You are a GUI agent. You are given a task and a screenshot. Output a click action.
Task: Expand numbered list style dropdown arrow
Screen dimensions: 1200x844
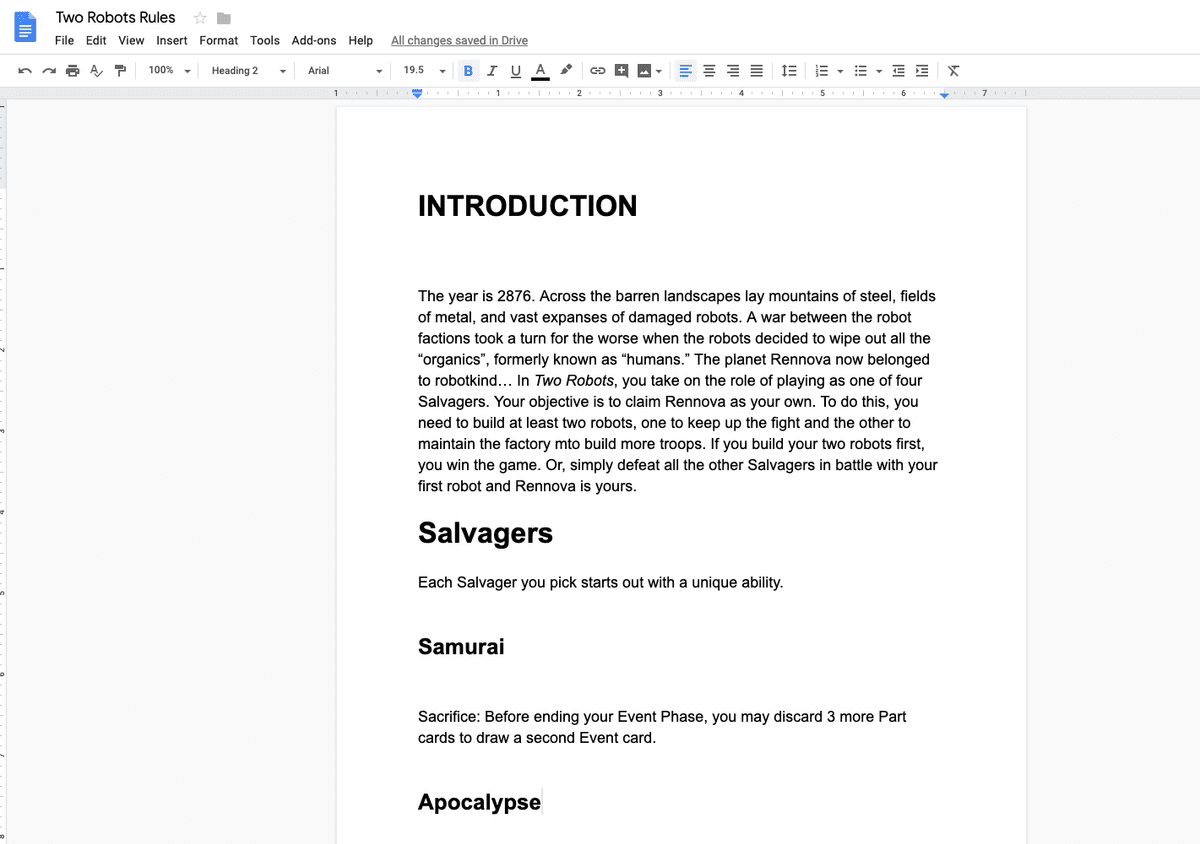(x=840, y=71)
